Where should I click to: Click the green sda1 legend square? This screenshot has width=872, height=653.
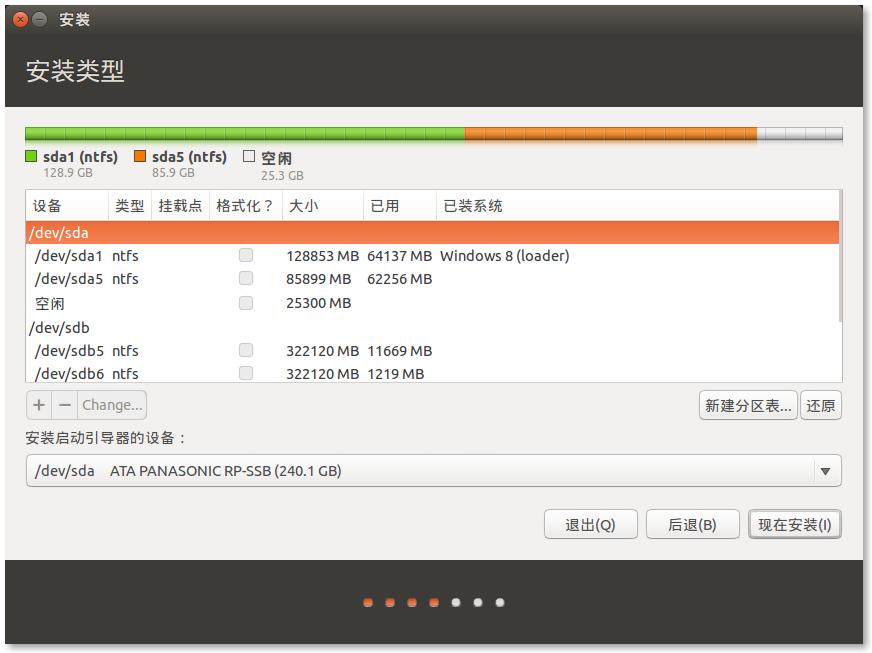[31, 157]
